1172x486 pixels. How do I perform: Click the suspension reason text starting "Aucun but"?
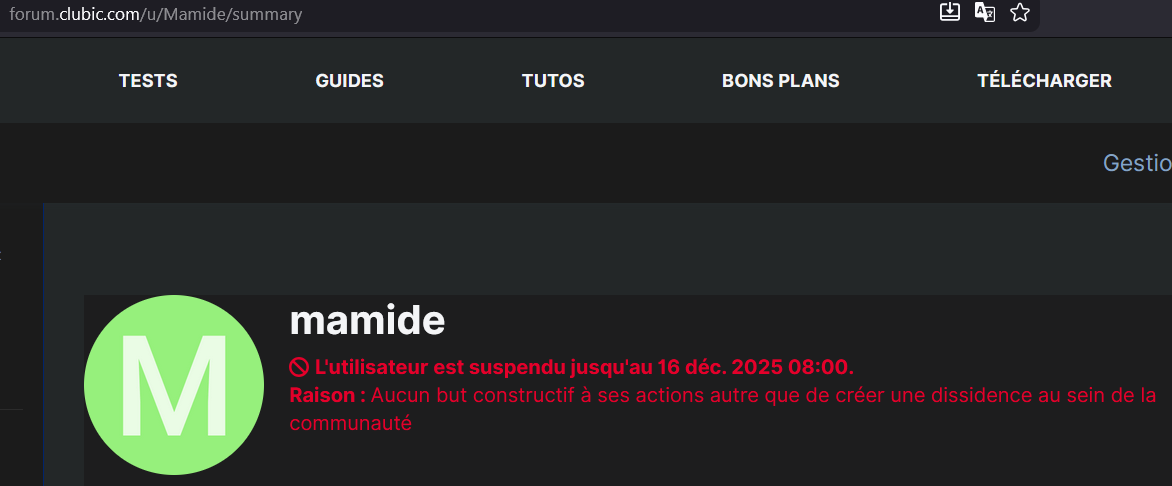[760, 394]
